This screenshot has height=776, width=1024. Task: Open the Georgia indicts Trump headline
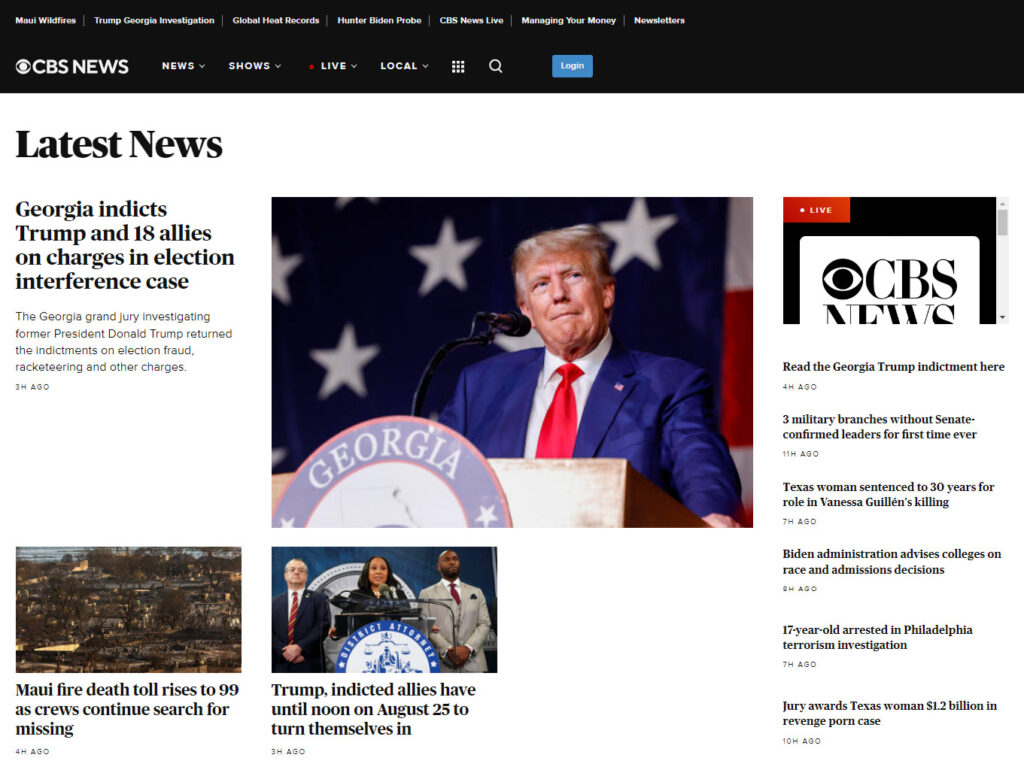[125, 245]
